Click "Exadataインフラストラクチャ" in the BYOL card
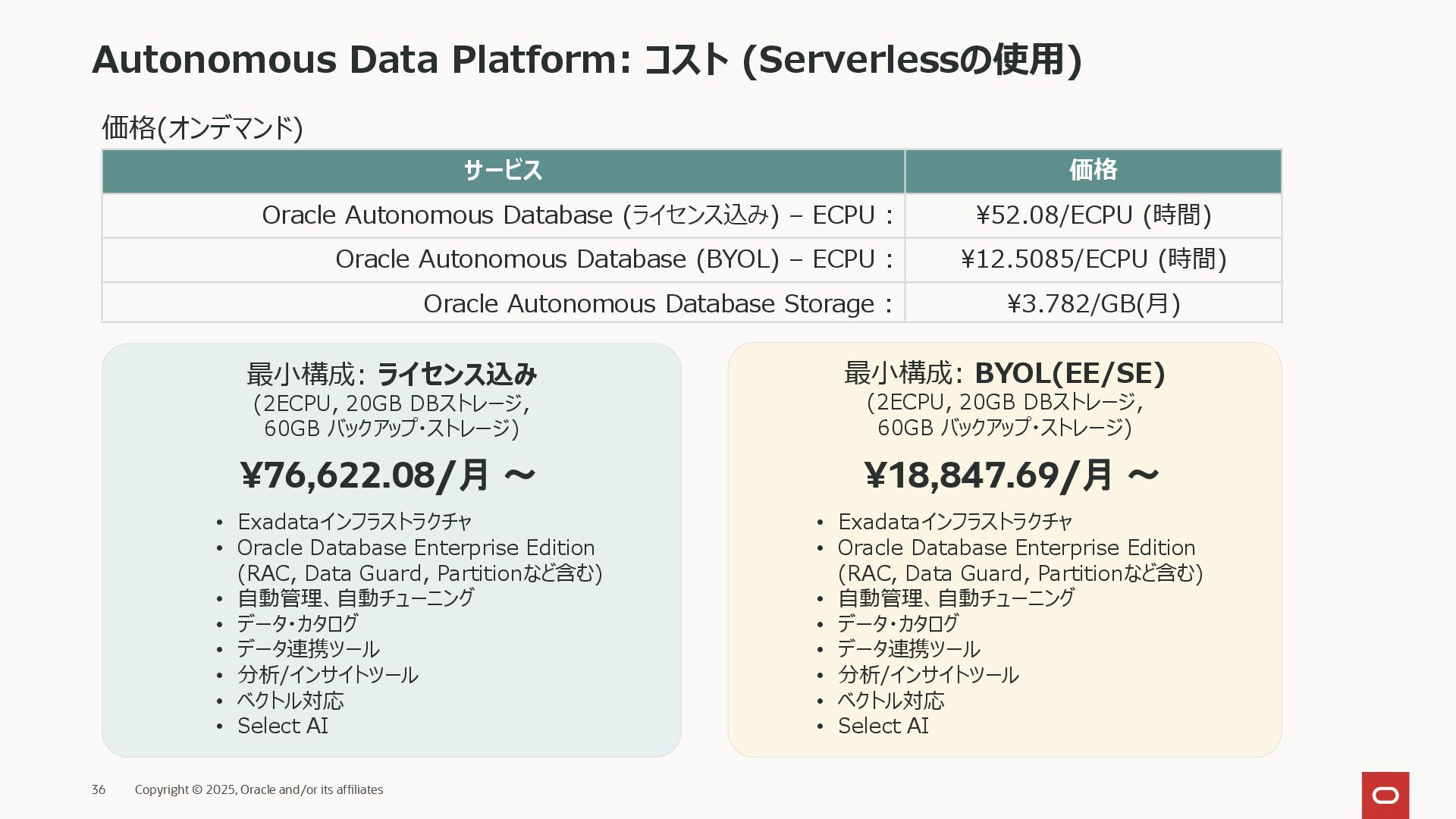The height and width of the screenshot is (819, 1456). tap(955, 522)
